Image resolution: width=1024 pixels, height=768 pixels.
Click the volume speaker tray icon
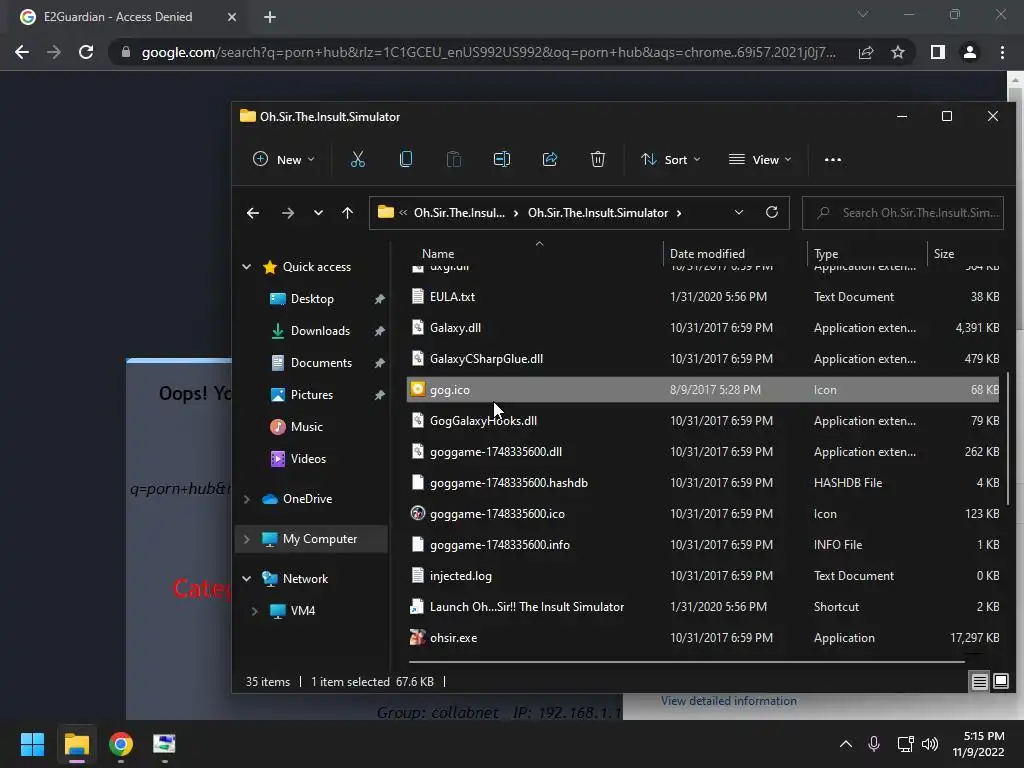coord(930,744)
